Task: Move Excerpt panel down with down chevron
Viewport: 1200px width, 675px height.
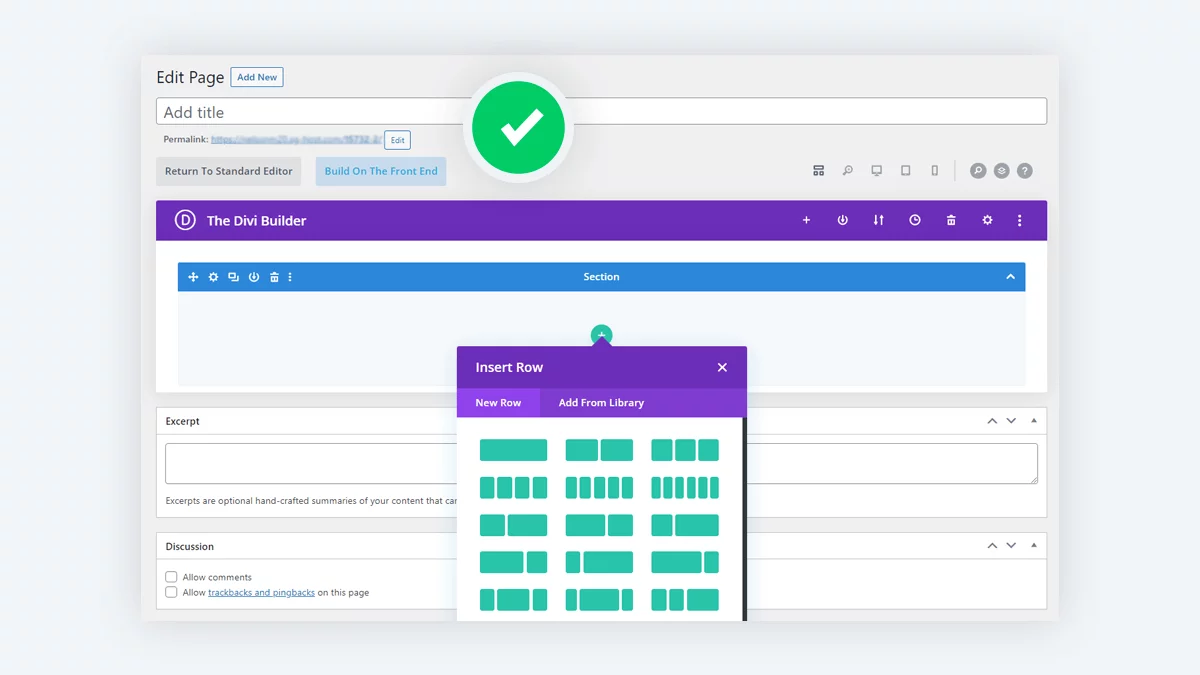Action: (1011, 421)
